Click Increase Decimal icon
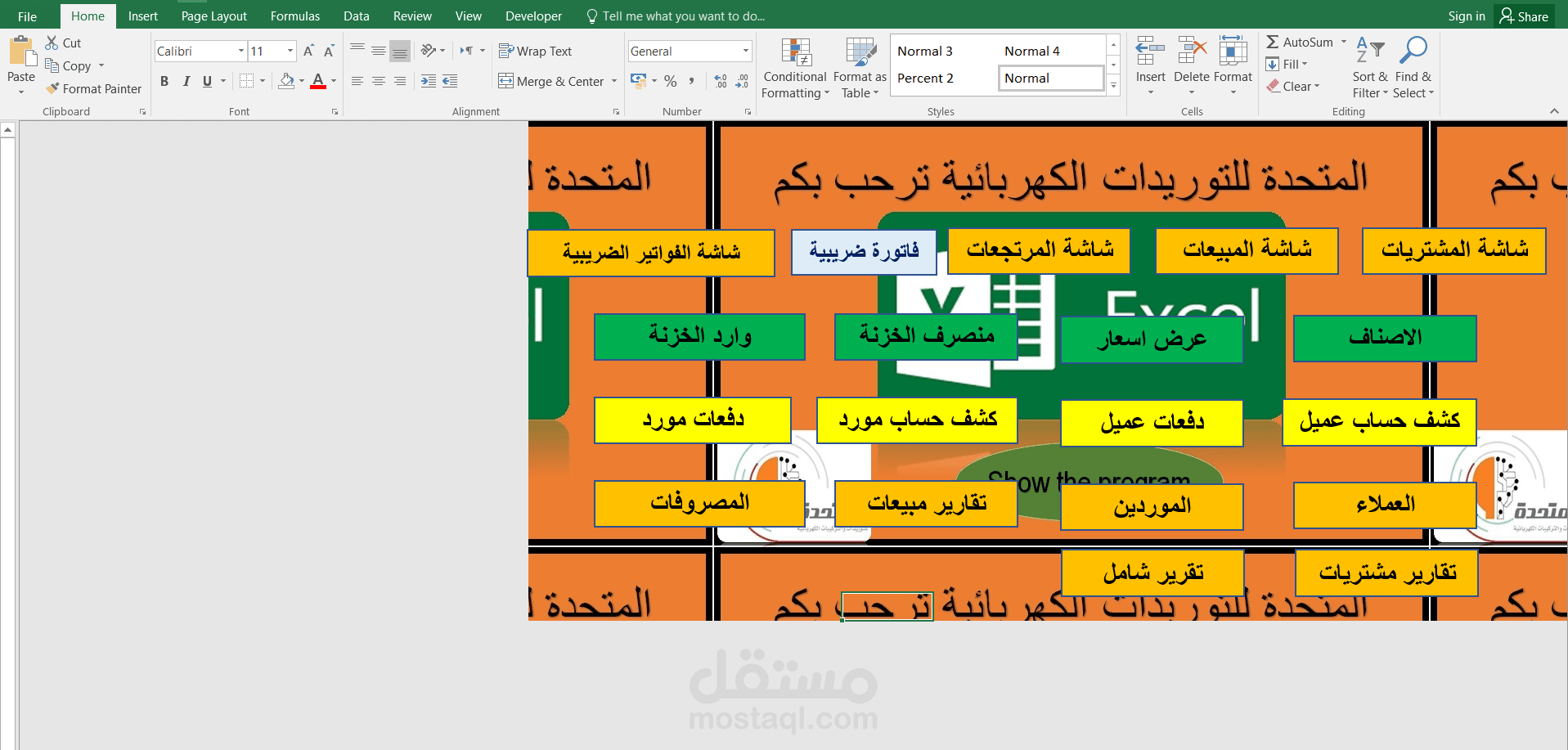The height and width of the screenshot is (750, 1568). [x=720, y=81]
